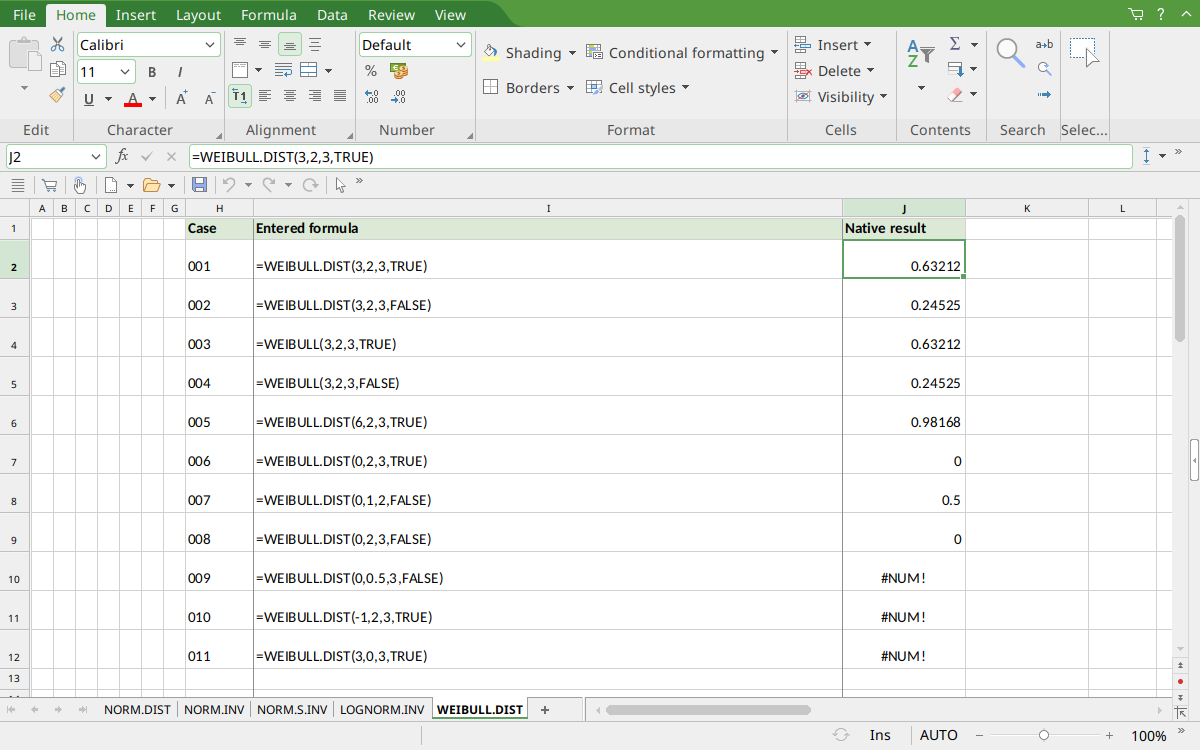Click the Open folder icon
Screen dimensions: 1200x750
point(152,185)
